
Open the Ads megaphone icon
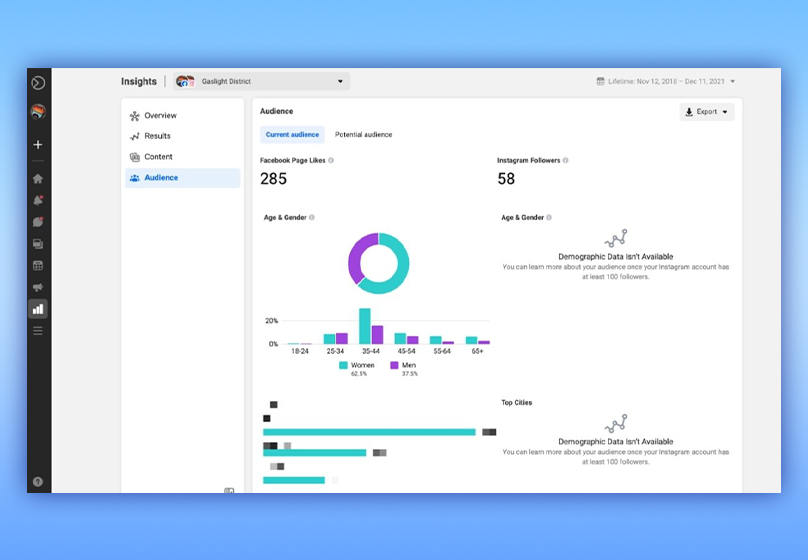coord(38,287)
